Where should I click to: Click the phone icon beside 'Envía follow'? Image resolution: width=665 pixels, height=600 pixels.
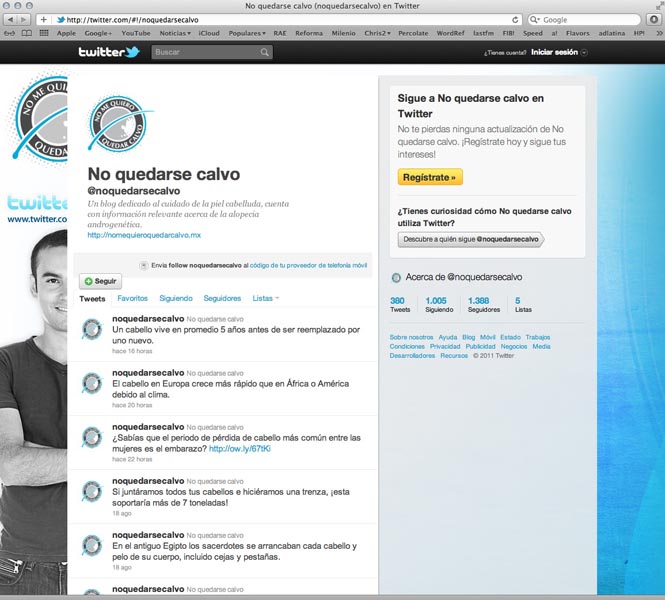click(x=143, y=265)
